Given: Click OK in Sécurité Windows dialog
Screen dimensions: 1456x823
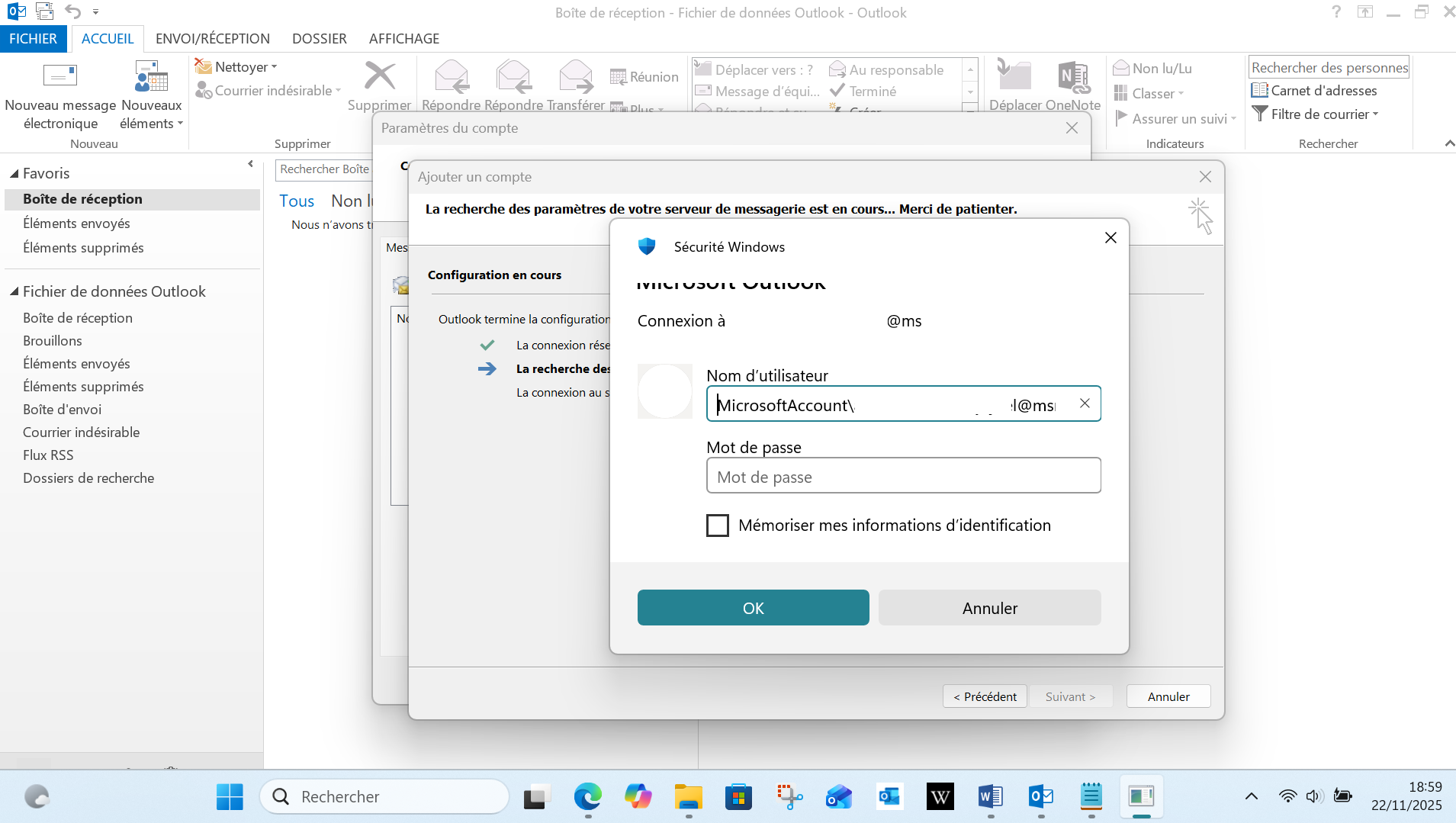Looking at the screenshot, I should [x=754, y=608].
